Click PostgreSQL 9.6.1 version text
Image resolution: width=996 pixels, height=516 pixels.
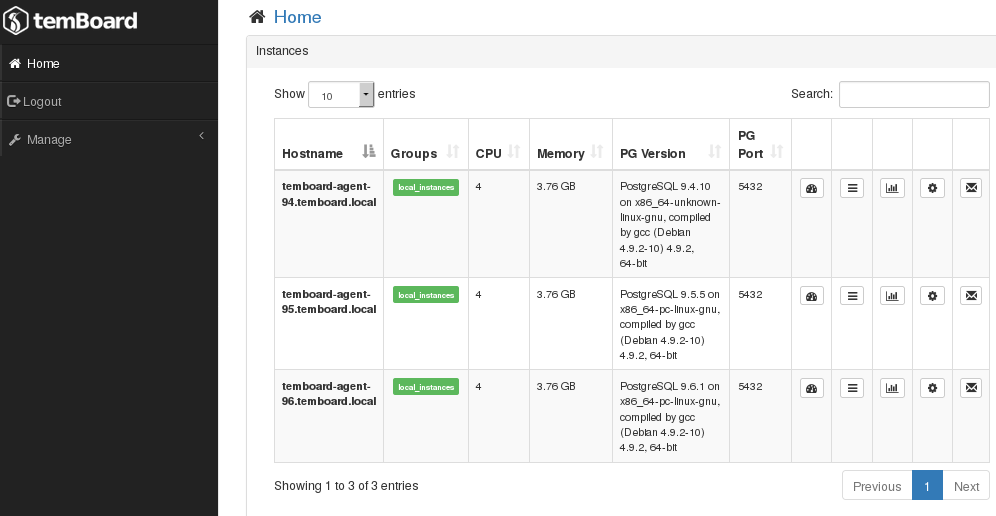pyautogui.click(x=670, y=417)
